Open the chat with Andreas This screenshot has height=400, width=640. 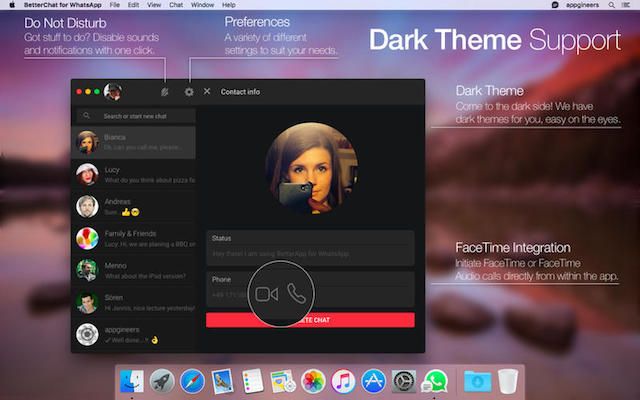(x=133, y=207)
